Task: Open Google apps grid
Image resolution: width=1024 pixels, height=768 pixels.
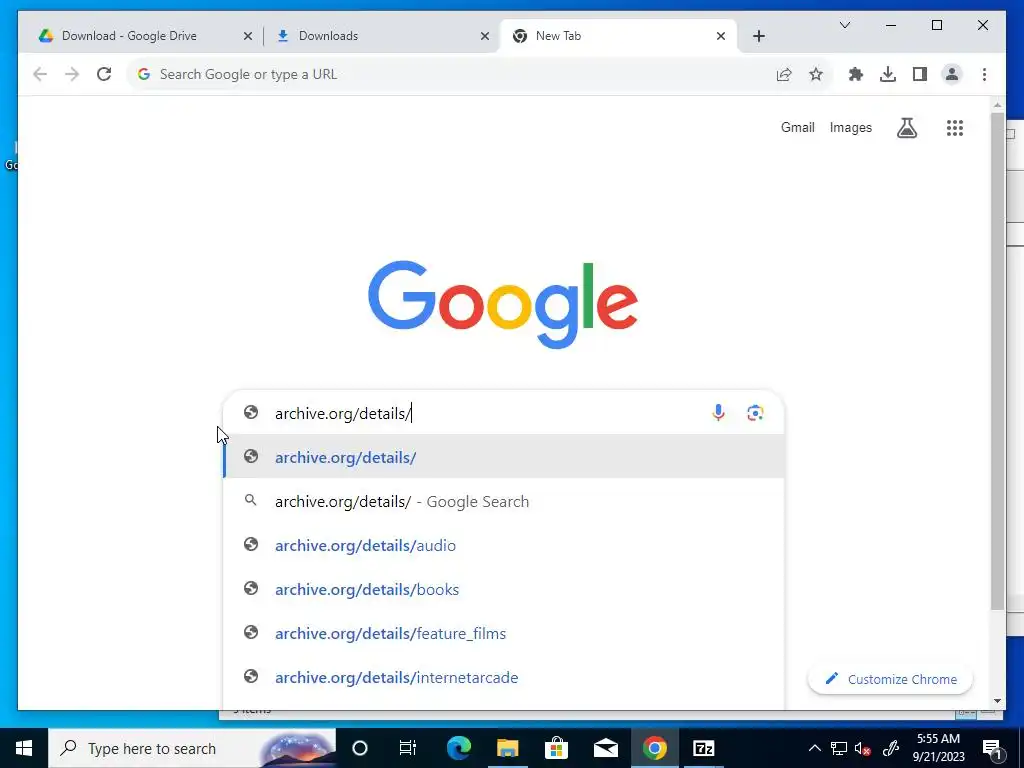Action: click(x=955, y=128)
